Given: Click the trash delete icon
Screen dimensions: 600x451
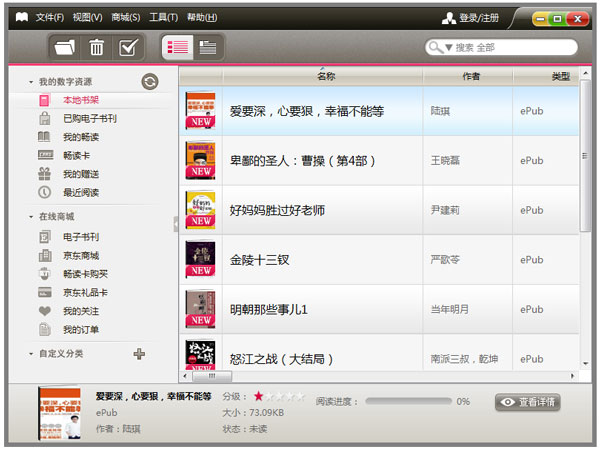Looking at the screenshot, I should tap(96, 47).
